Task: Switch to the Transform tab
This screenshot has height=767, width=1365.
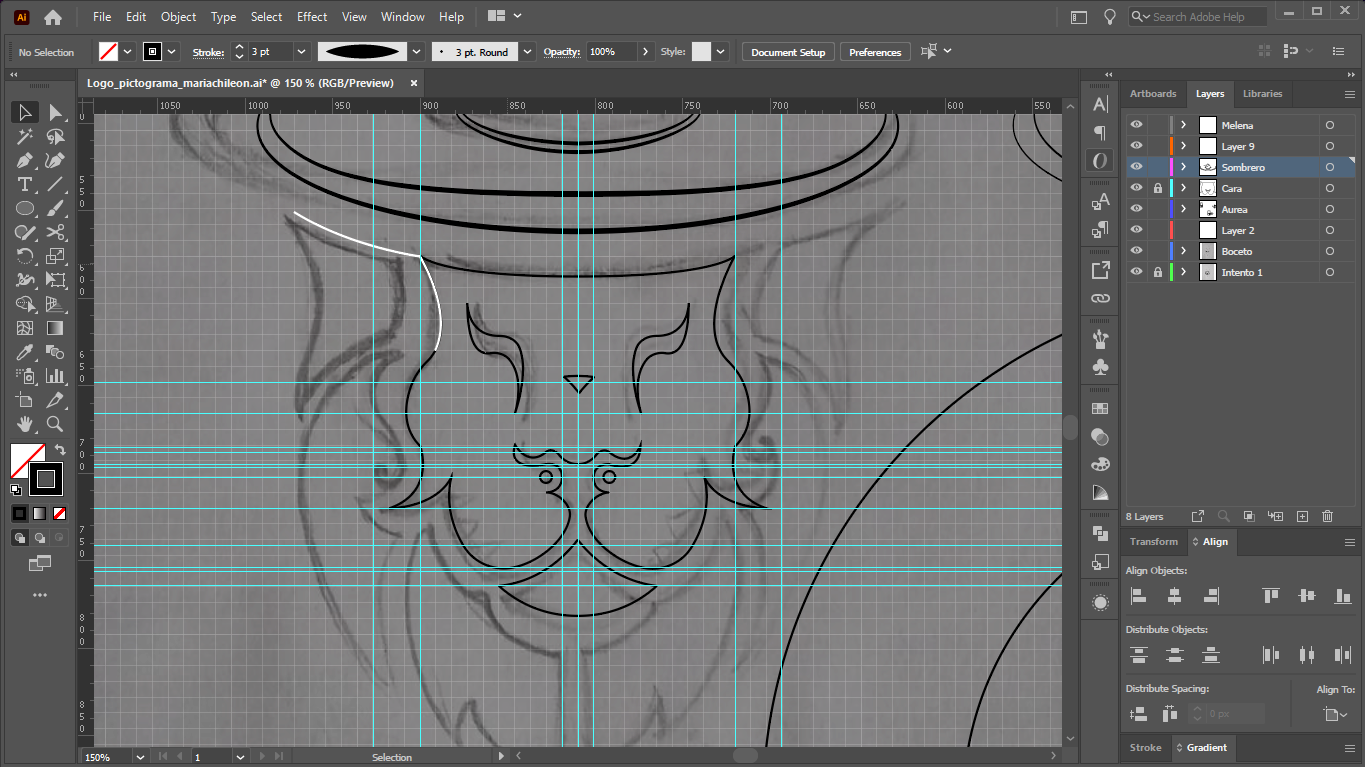Action: (1154, 542)
